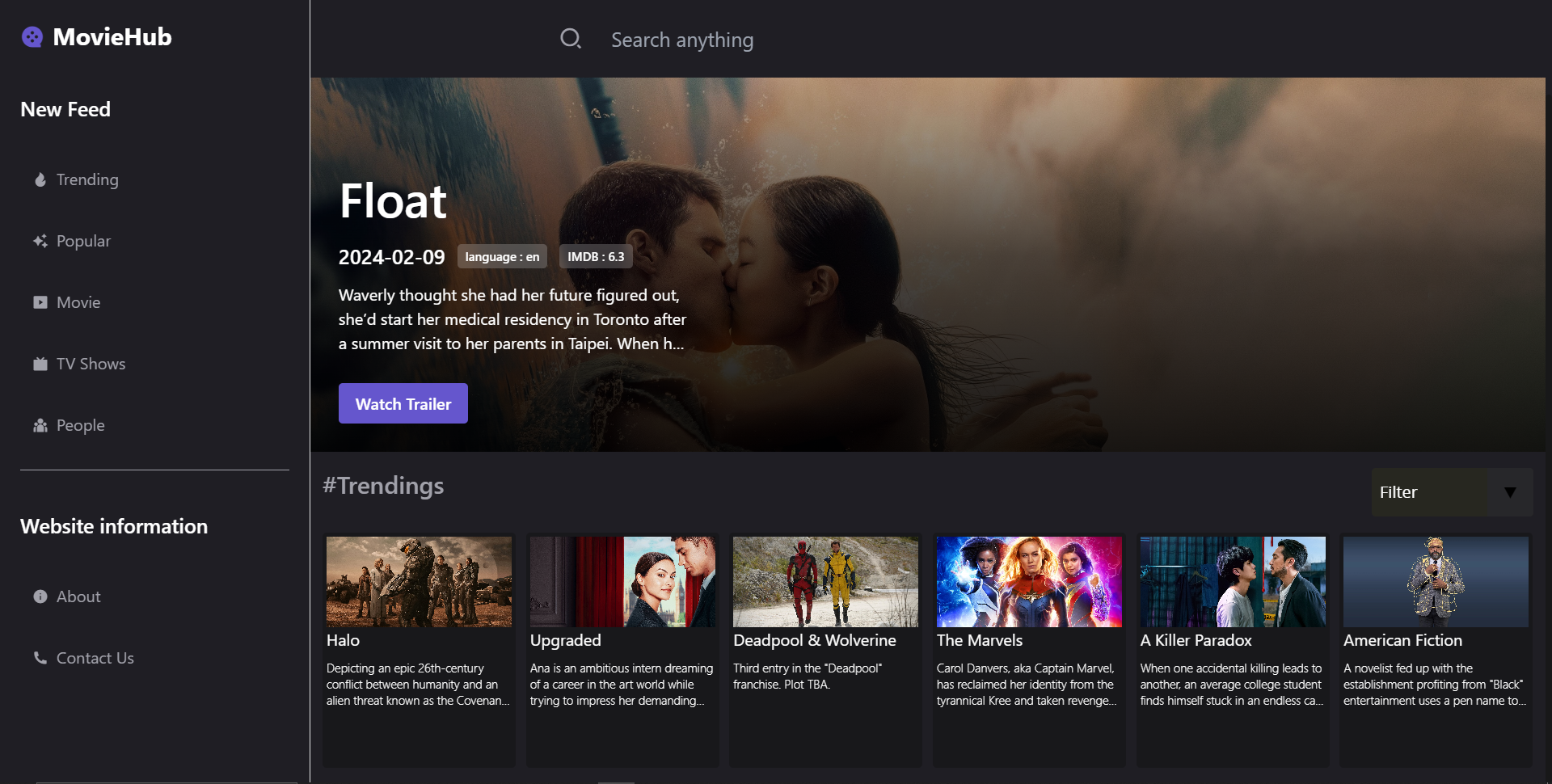The image size is (1552, 784).
Task: Click the People group icon
Action: click(x=40, y=425)
